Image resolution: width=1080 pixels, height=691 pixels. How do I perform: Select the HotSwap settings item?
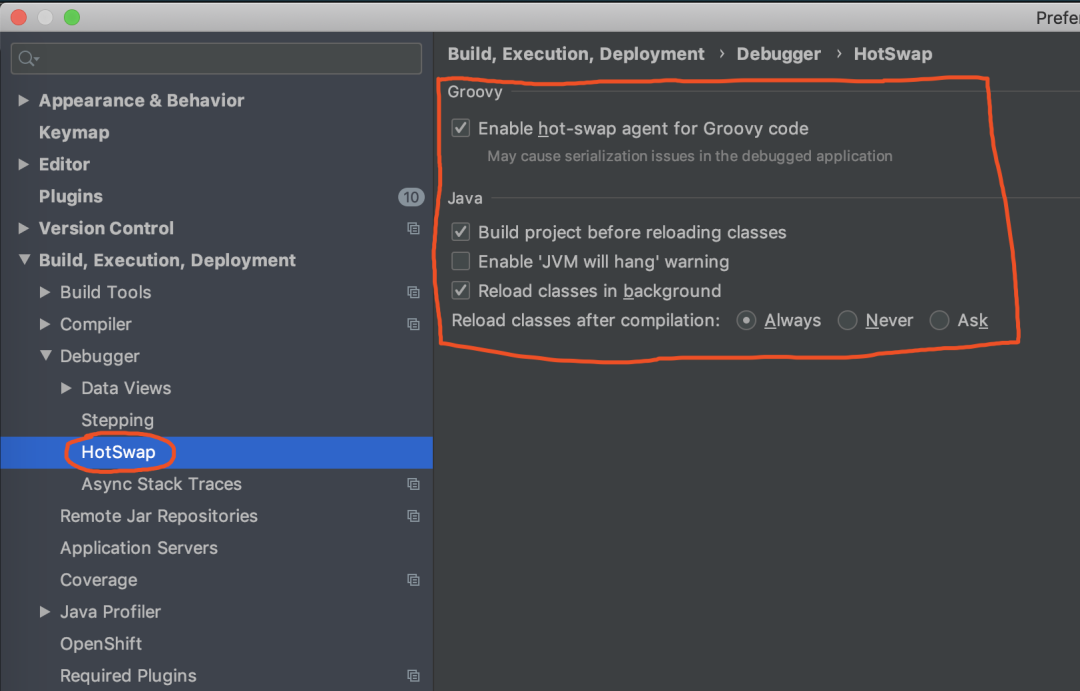point(118,453)
